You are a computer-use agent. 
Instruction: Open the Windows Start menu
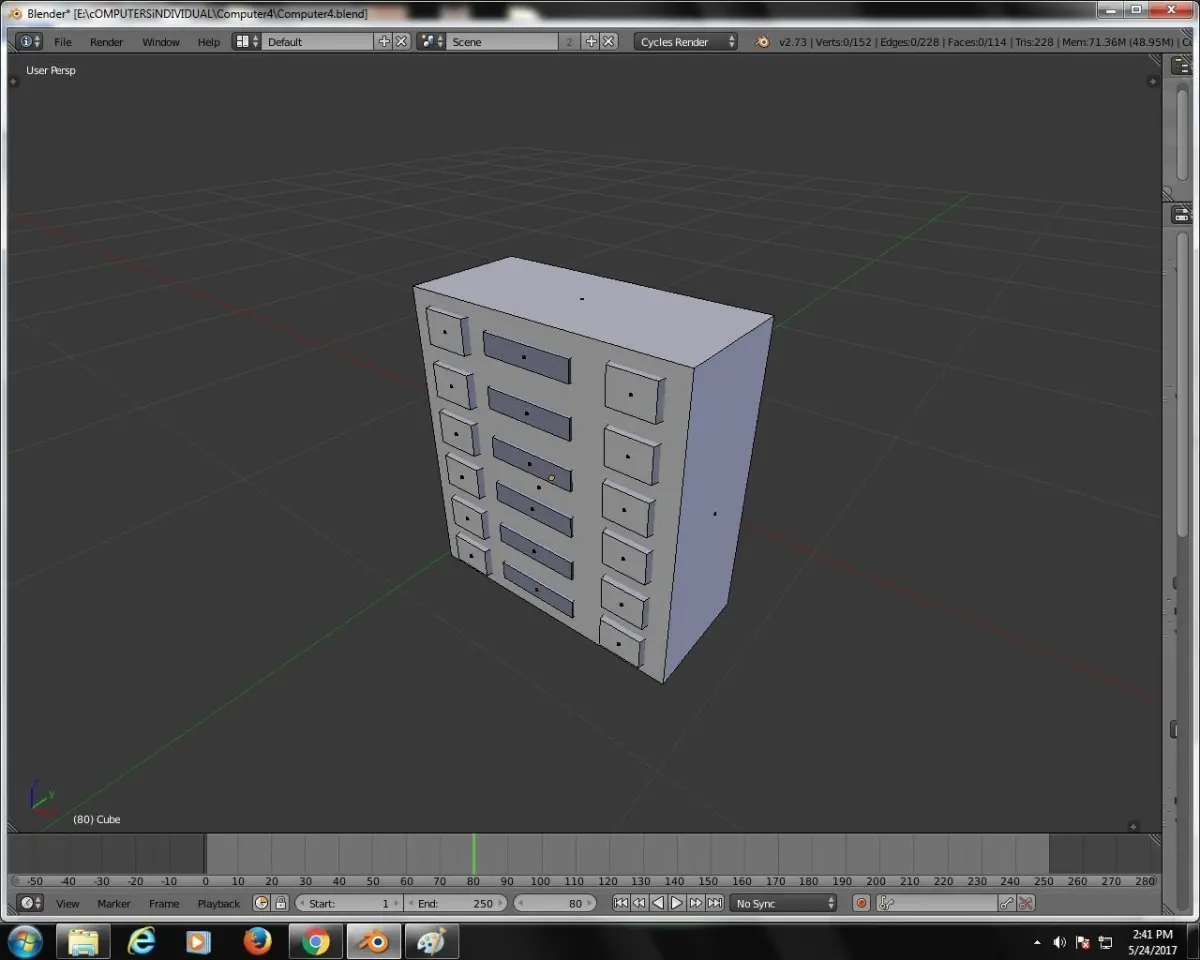[24, 941]
